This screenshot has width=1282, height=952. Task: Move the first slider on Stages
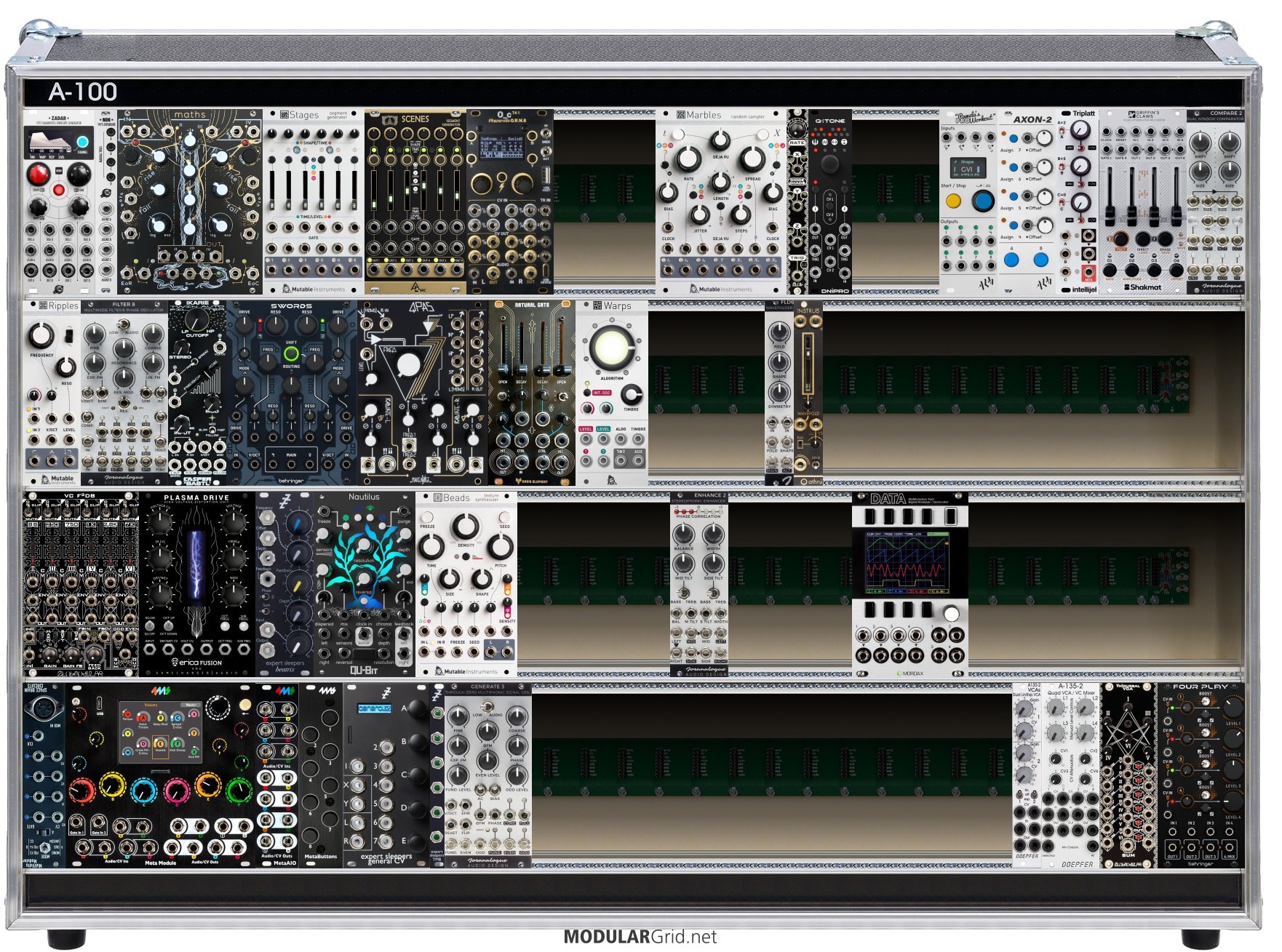(272, 192)
